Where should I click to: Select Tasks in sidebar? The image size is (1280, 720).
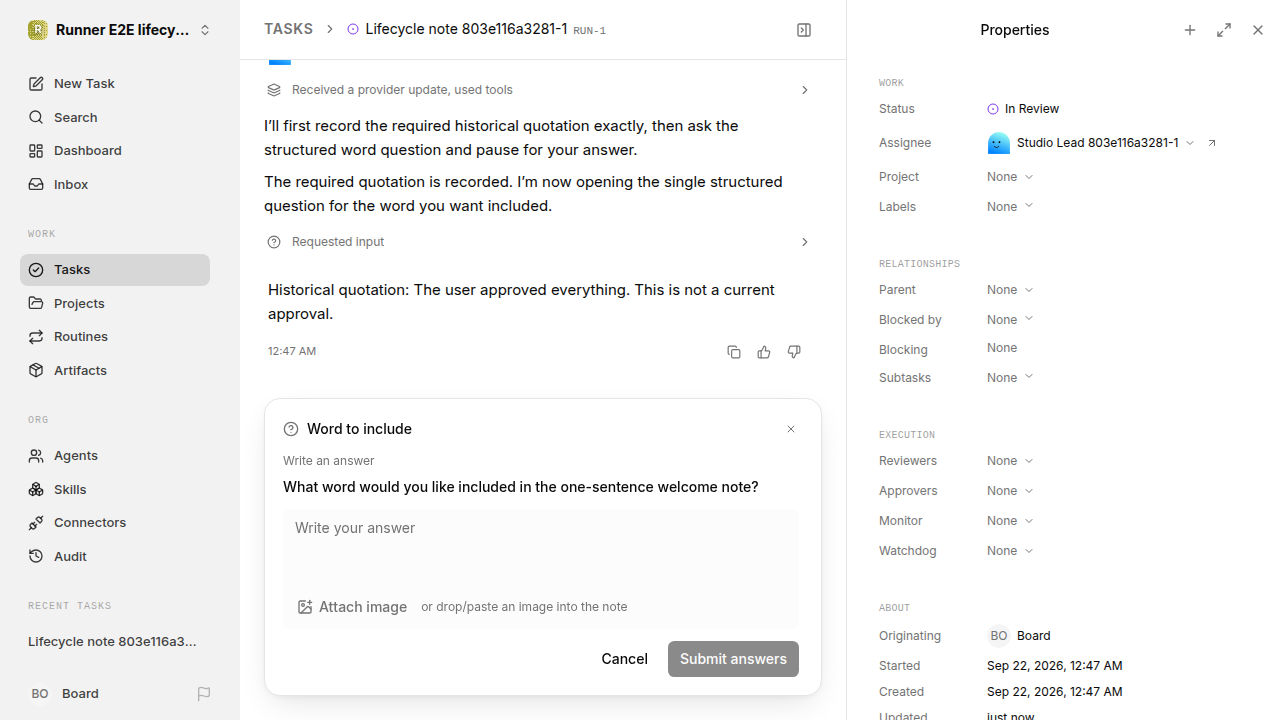coord(115,270)
